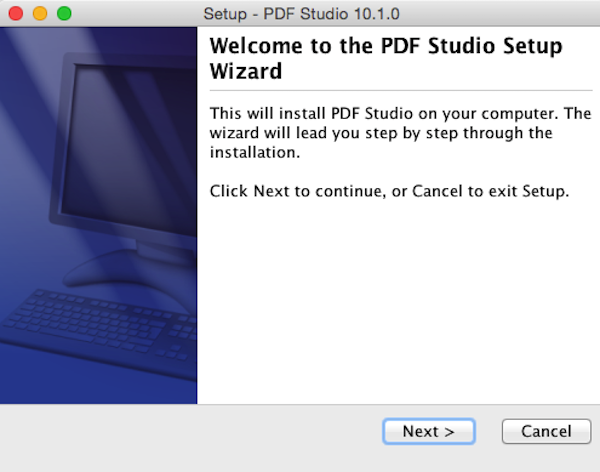Minimize the window using the yellow button
Image resolution: width=600 pixels, height=472 pixels.
coord(40,13)
